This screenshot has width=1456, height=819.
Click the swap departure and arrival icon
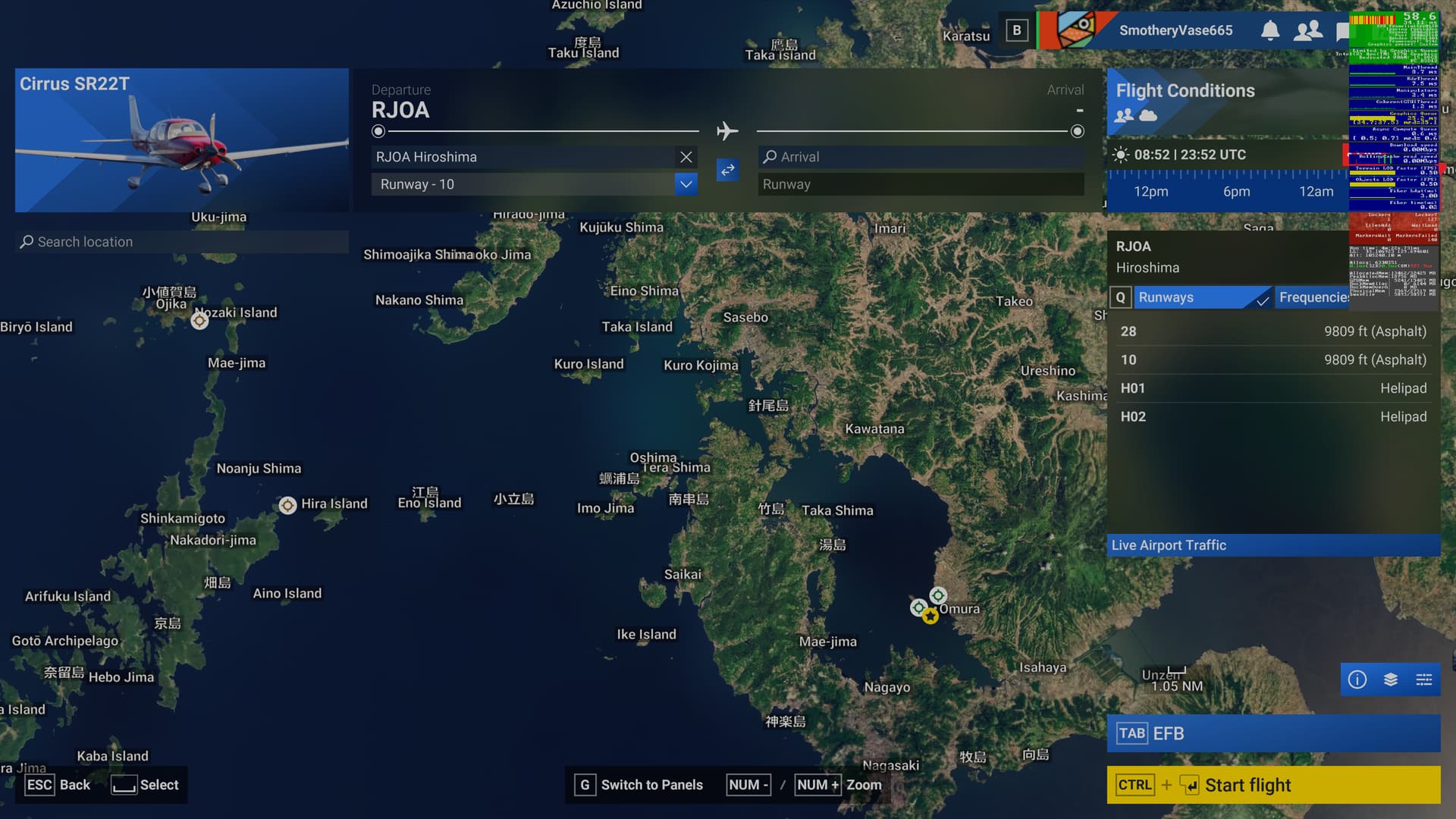(x=727, y=170)
